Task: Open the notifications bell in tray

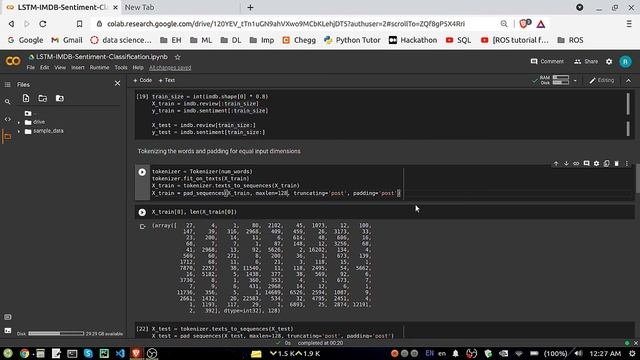Action: [456, 353]
